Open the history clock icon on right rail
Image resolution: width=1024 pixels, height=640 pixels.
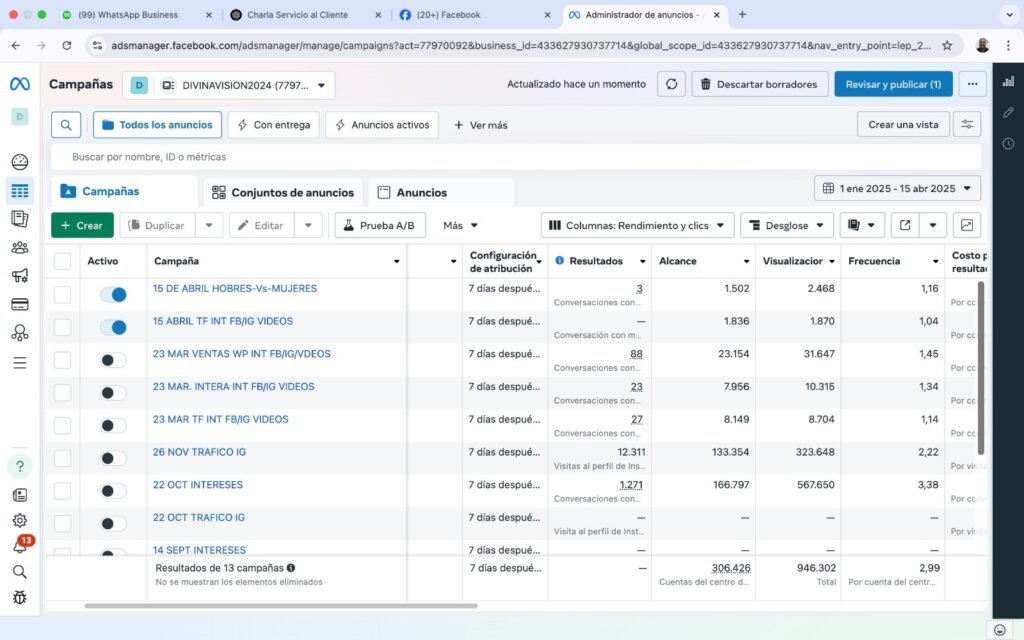(1008, 144)
